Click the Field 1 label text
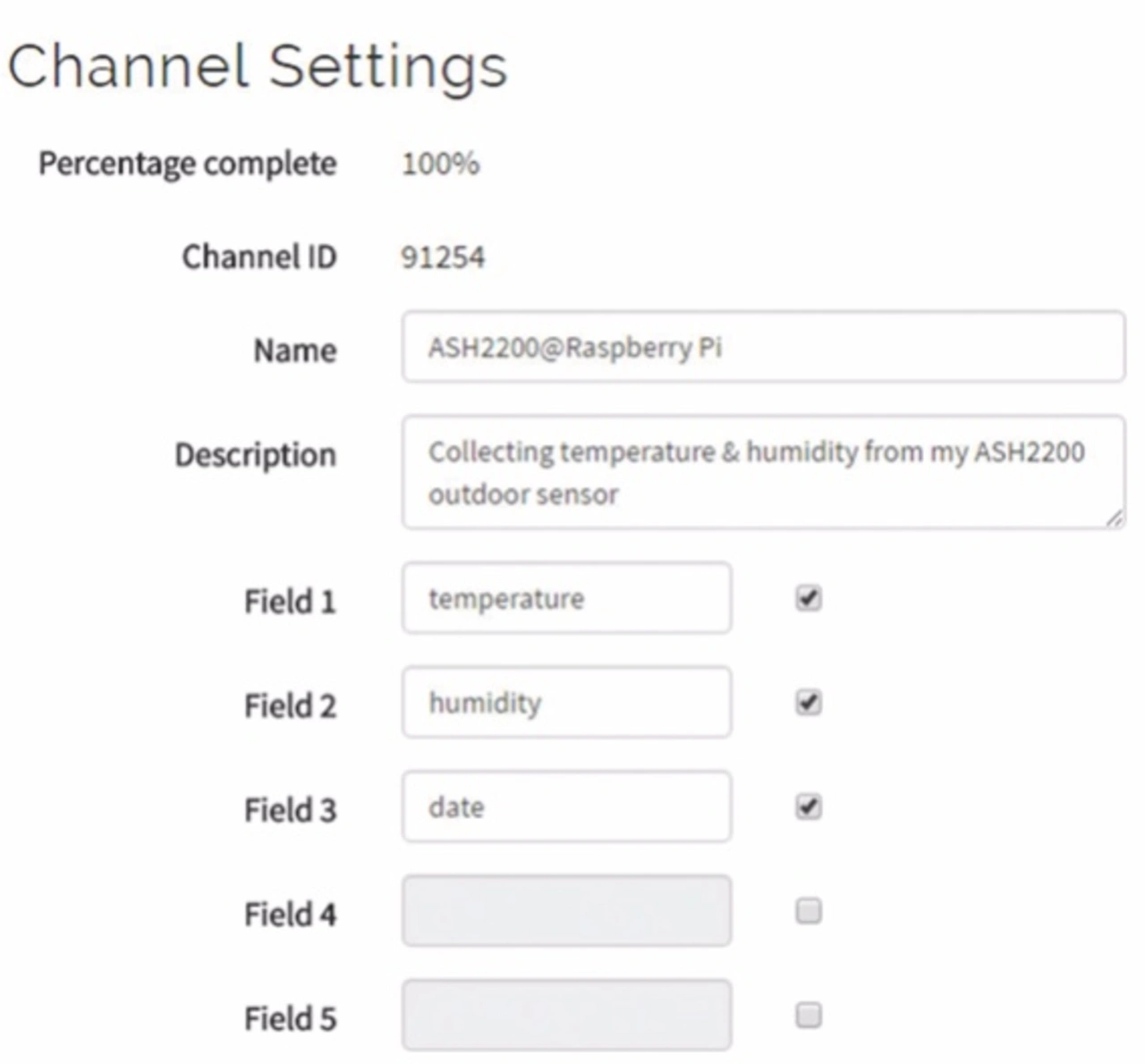 pyautogui.click(x=290, y=602)
